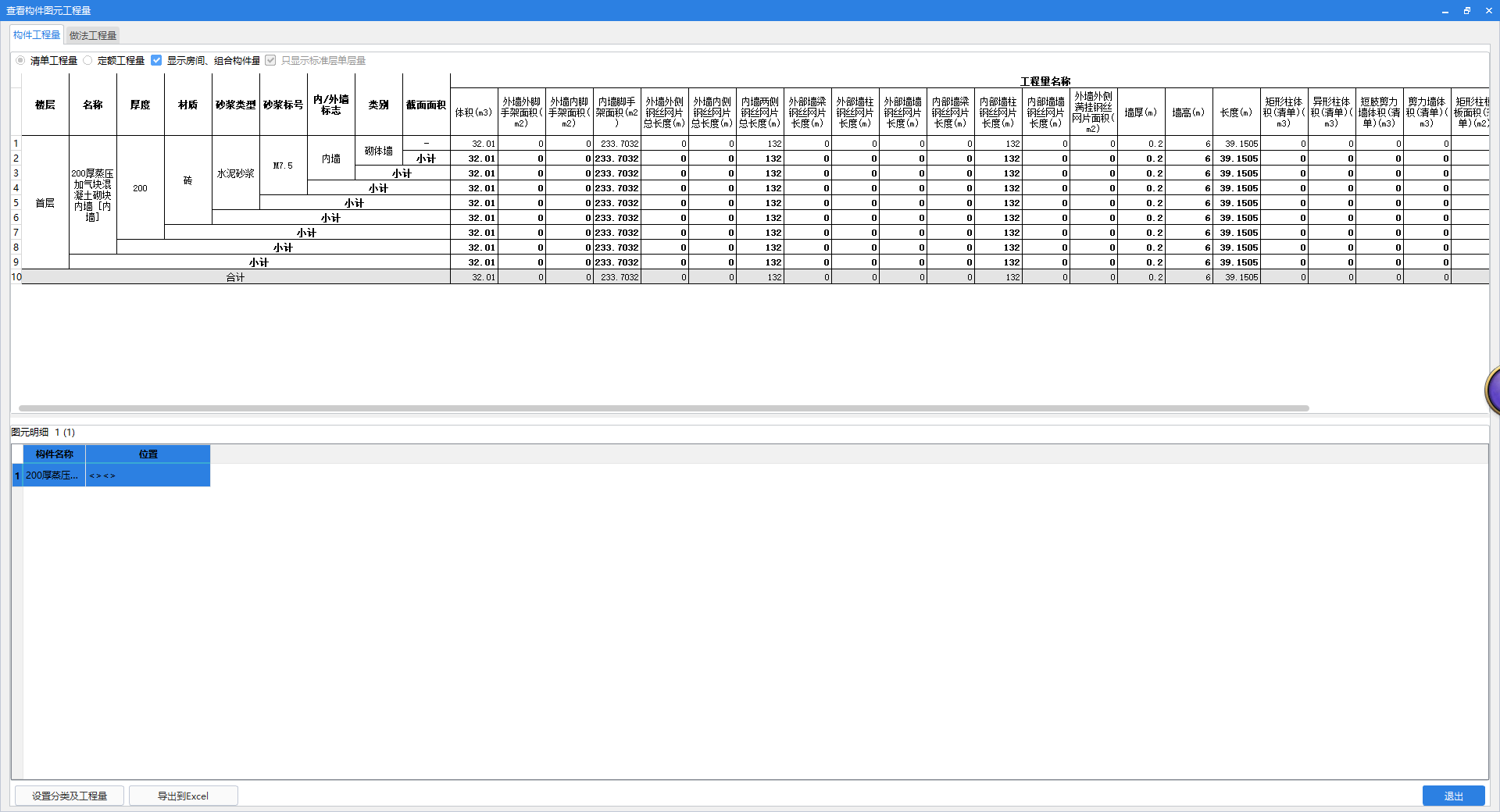The image size is (1500, 812).
Task: Click the 楼层 column header
Action: click(45, 105)
